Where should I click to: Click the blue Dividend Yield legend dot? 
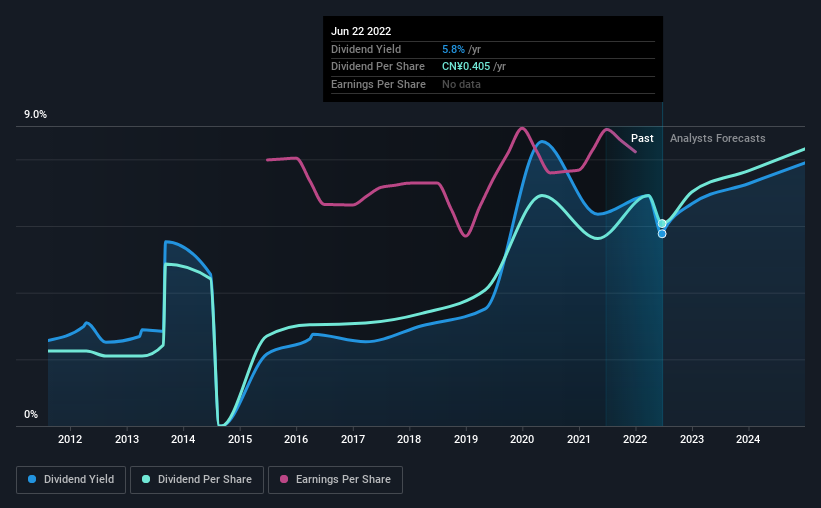[x=32, y=479]
